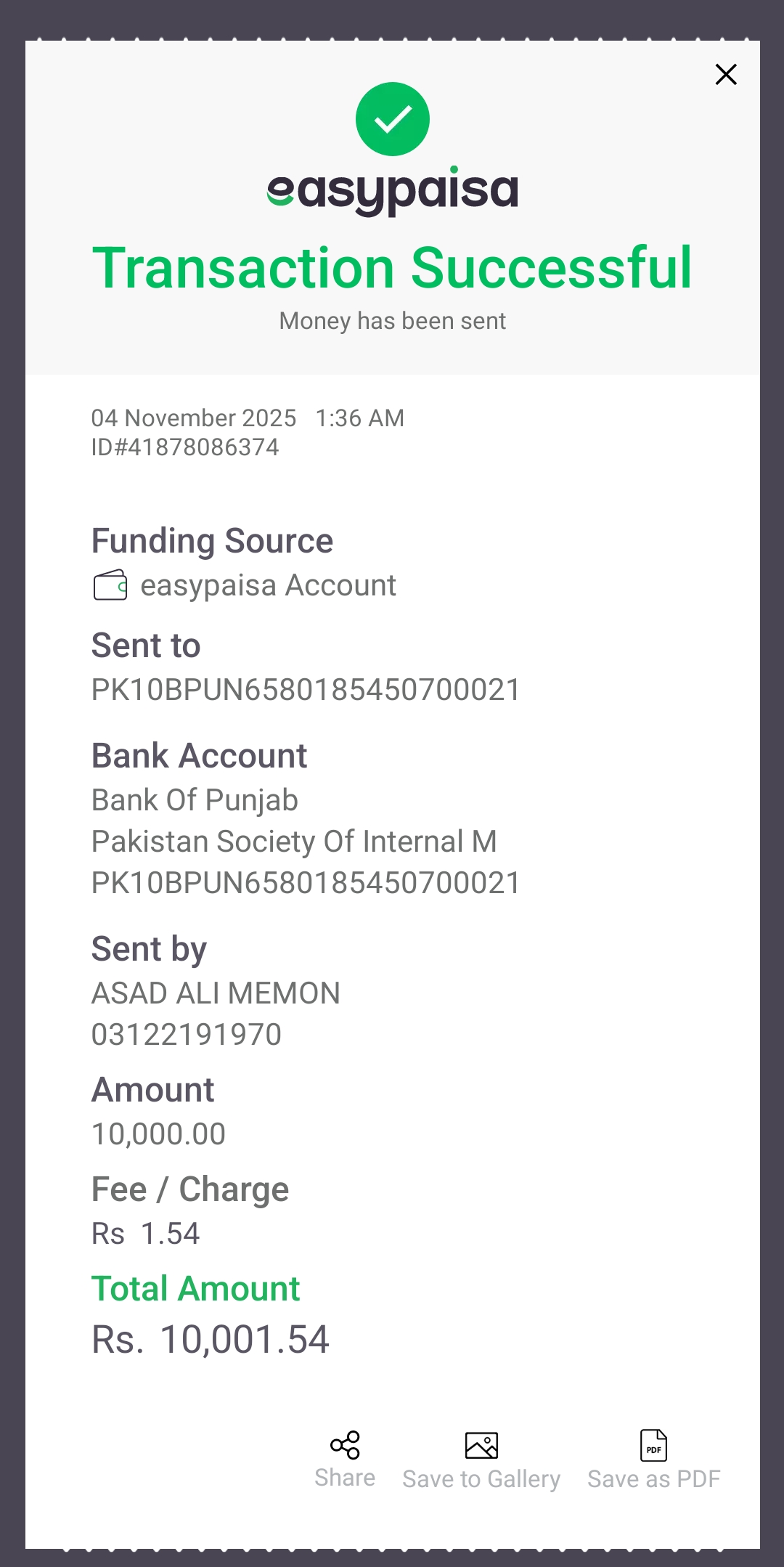Click the easypaisa logo

393,192
